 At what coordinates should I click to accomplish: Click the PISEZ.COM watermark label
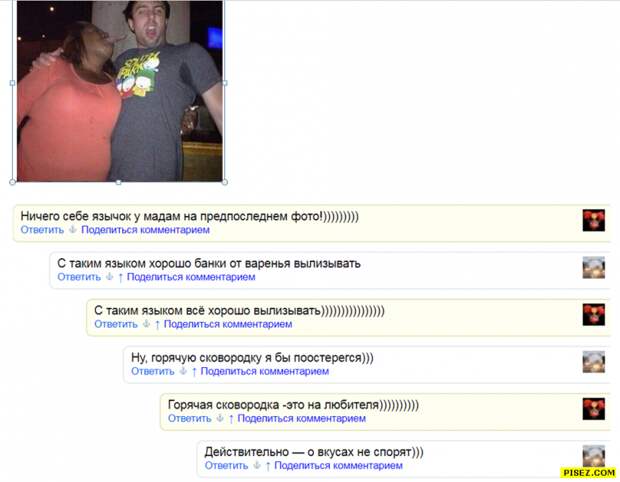click(589, 472)
